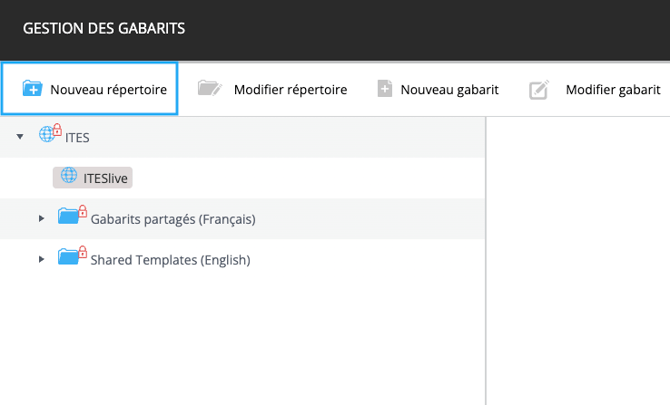Click the vertical divider beside the tree panel
Image resolution: width=670 pixels, height=405 pixels.
click(x=486, y=260)
